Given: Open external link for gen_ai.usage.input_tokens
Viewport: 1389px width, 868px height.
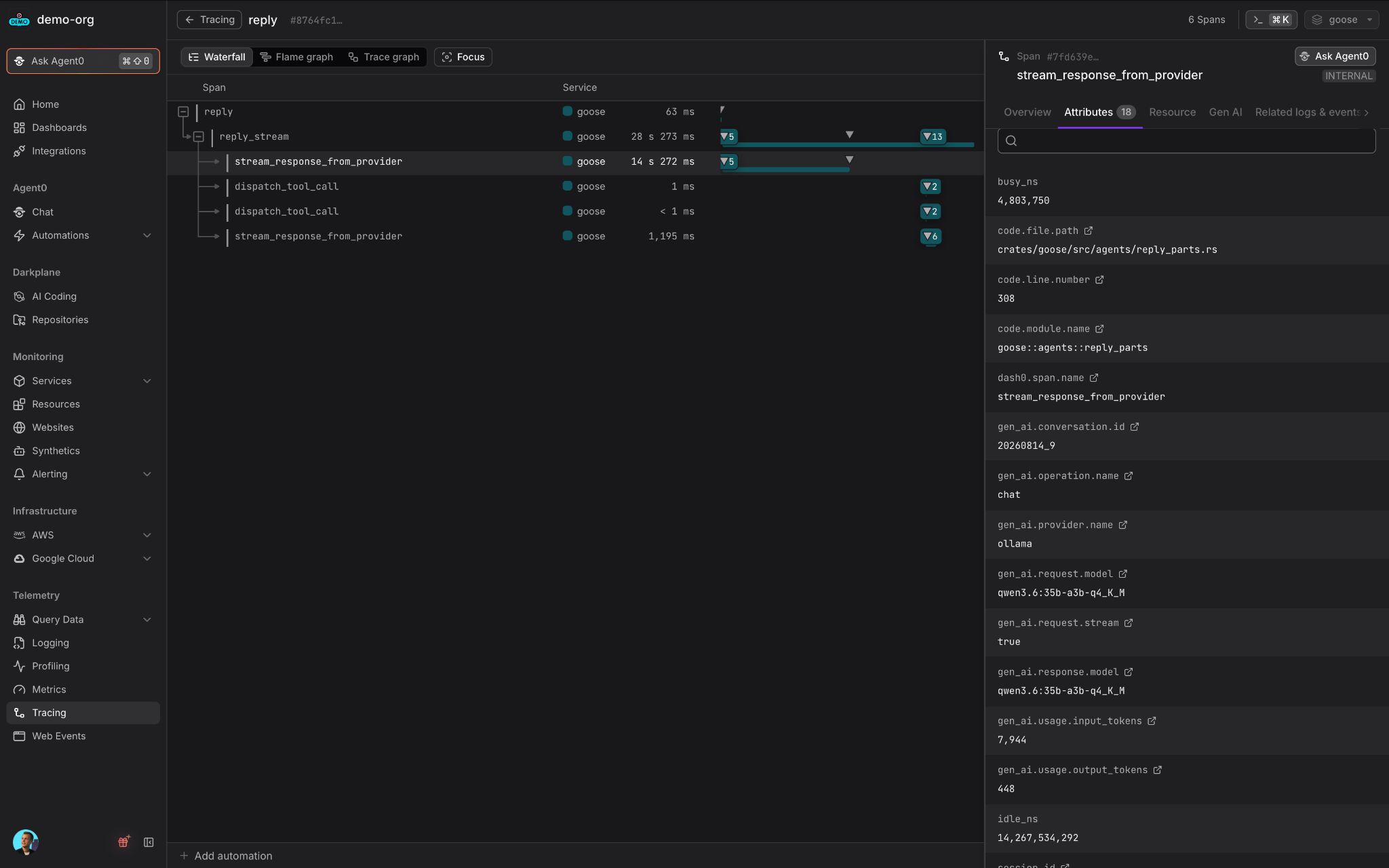Looking at the screenshot, I should (x=1152, y=721).
